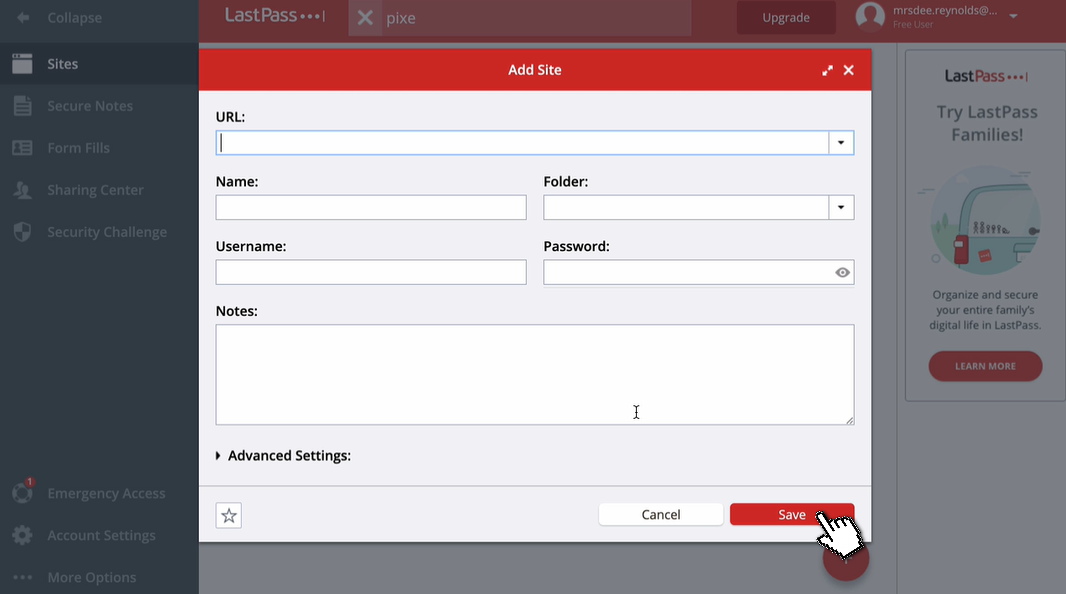
Task: Click the Cancel button
Action: 660,514
